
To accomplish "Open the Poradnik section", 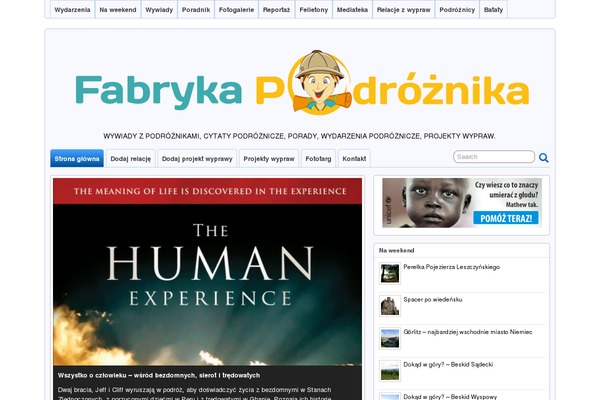I will [x=196, y=10].
